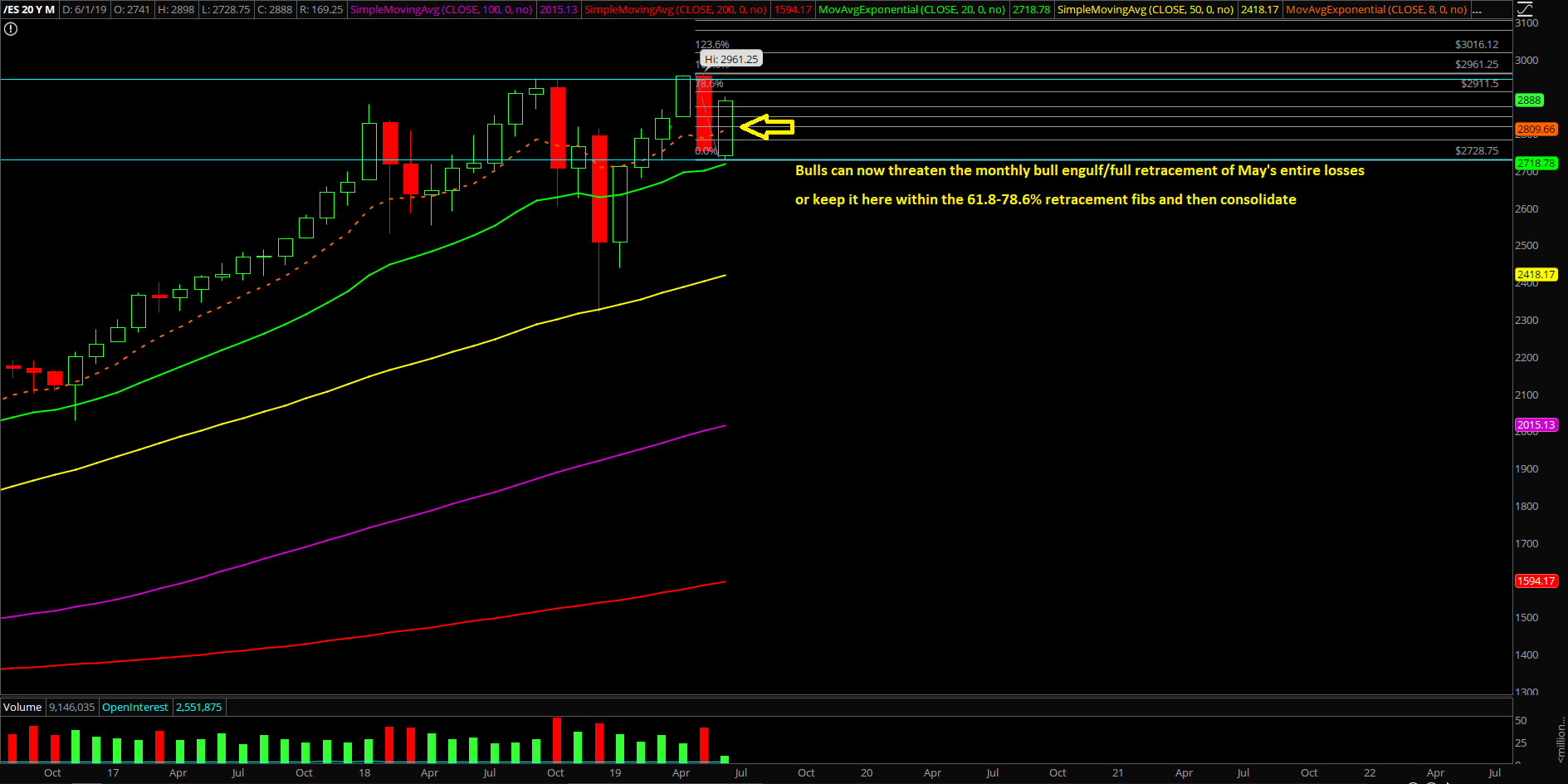Click the R: 169.25 range value
This screenshot has width=1568, height=784.
321,10
